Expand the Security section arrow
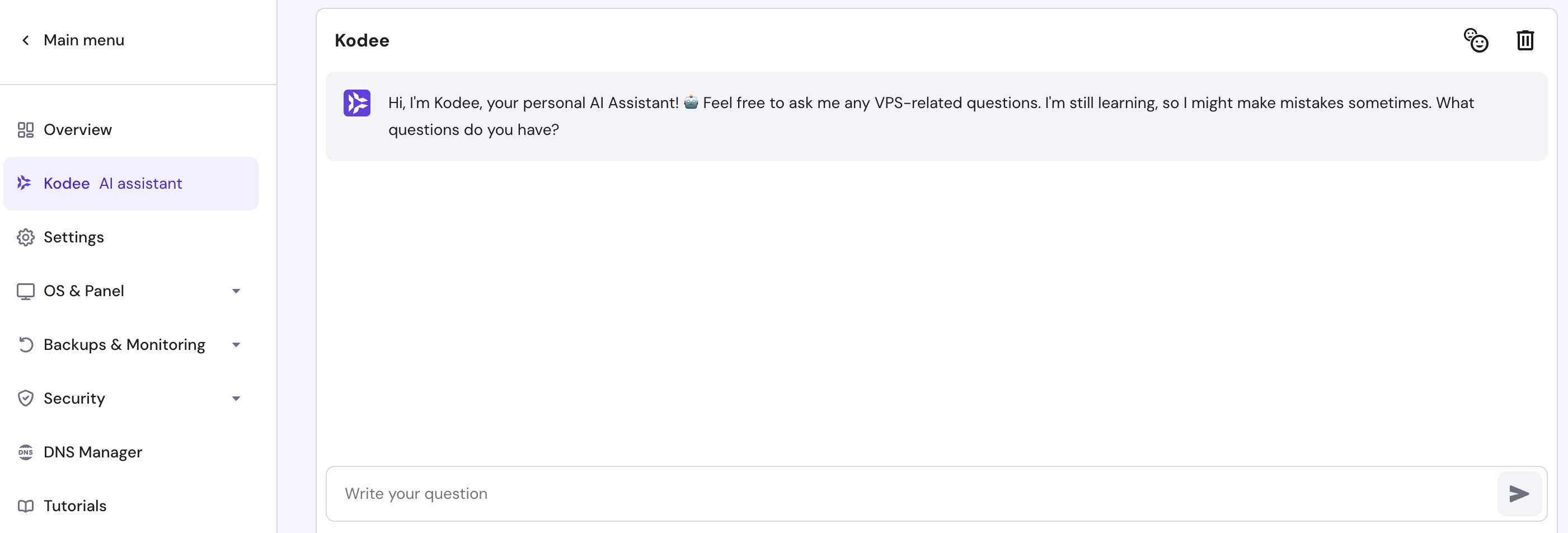1568x533 pixels. tap(236, 399)
